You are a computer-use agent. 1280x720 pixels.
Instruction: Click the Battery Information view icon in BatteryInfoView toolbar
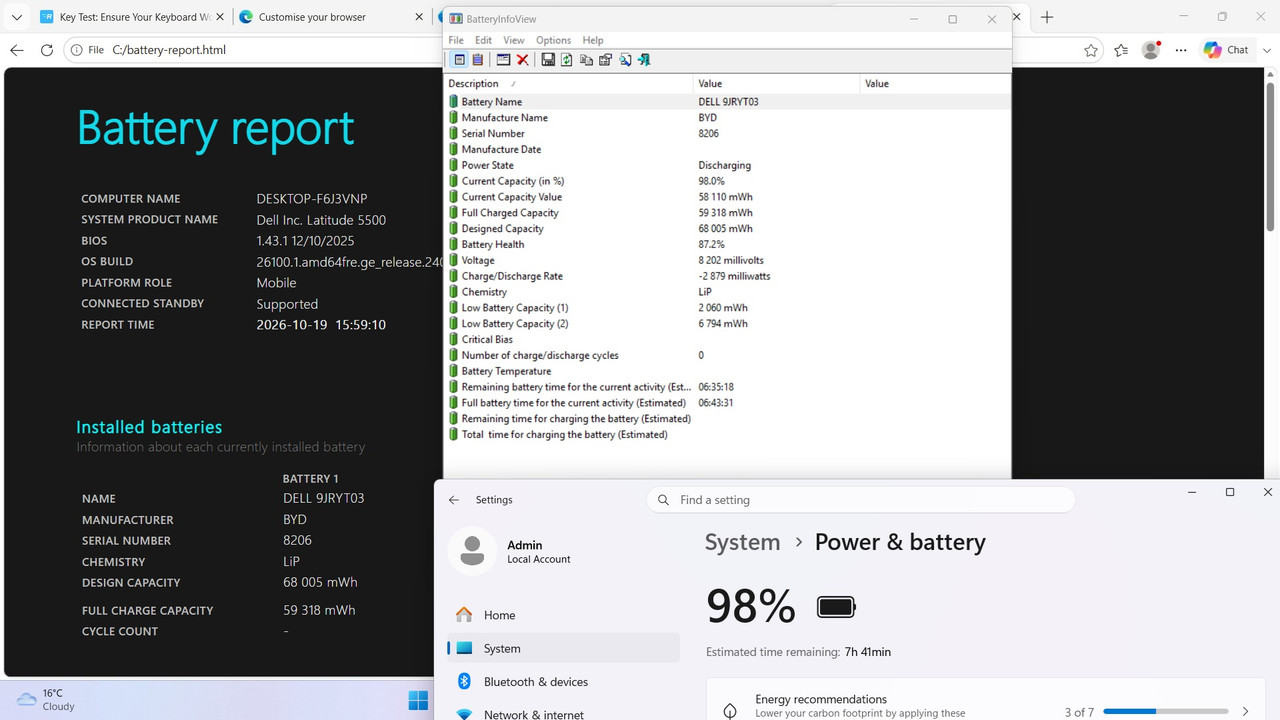[x=460, y=60]
